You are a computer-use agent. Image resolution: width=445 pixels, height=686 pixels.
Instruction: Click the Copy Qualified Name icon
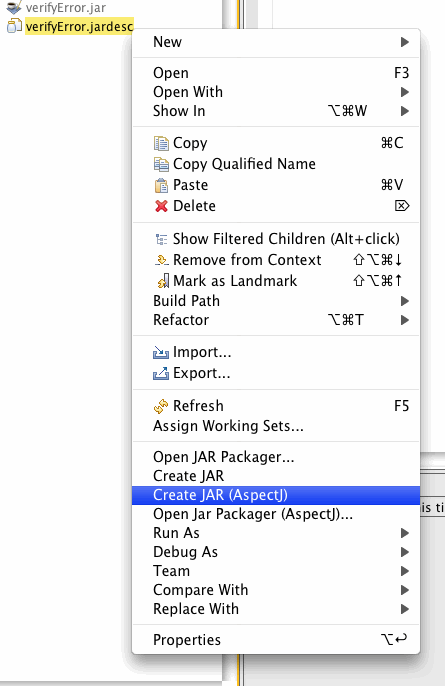pyautogui.click(x=161, y=164)
